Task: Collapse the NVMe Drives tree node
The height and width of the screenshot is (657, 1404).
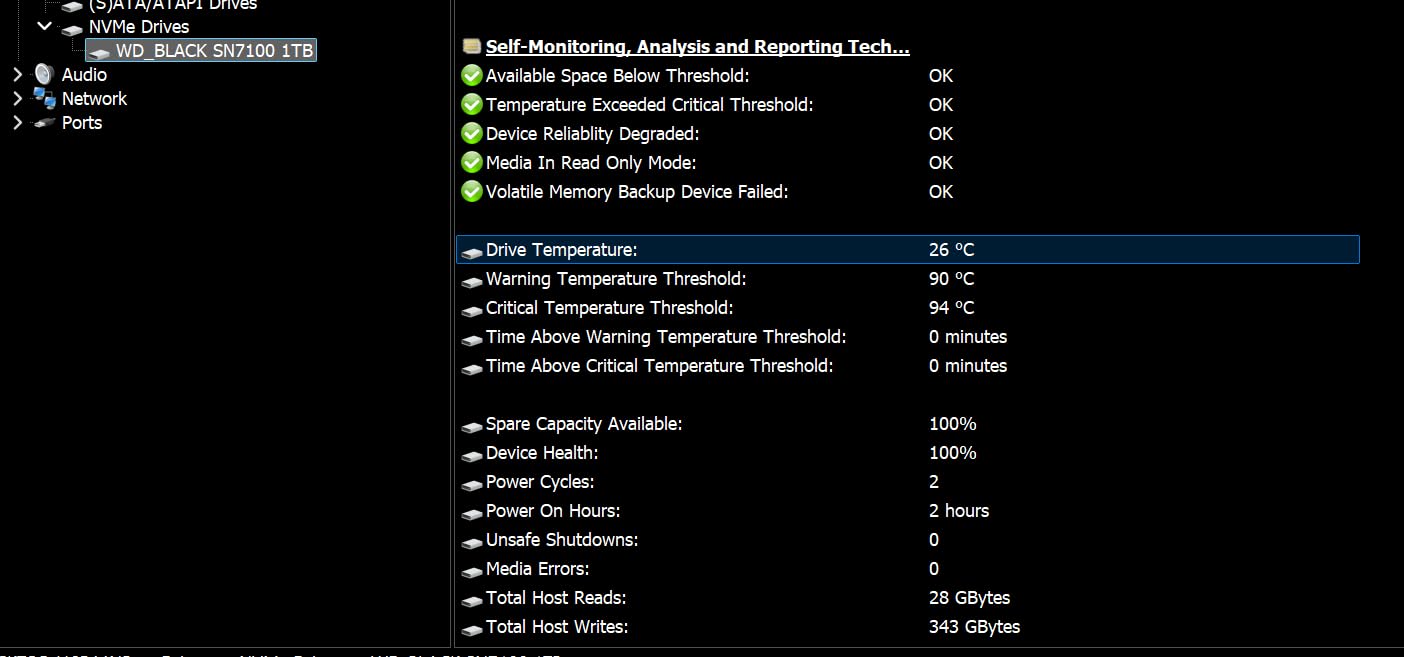Action: tap(44, 26)
